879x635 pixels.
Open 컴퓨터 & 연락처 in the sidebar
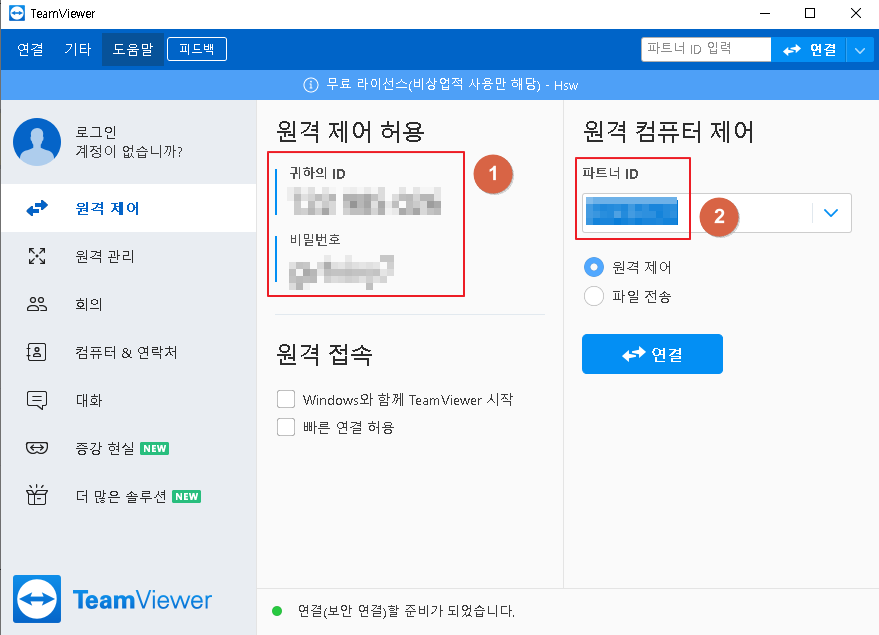pos(128,352)
